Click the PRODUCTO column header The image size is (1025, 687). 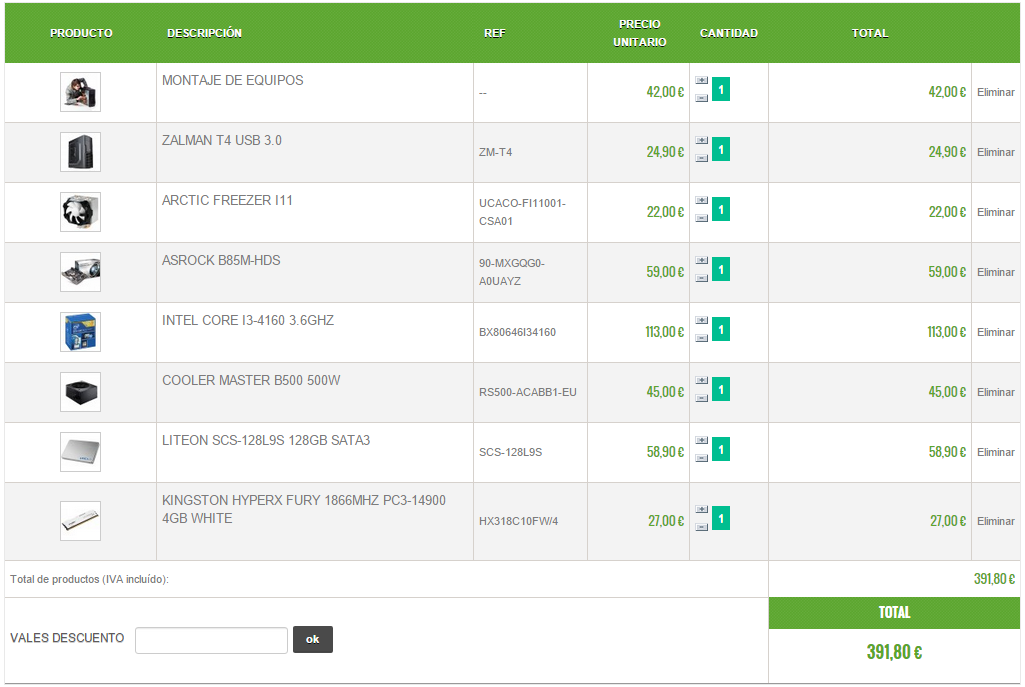(81, 33)
